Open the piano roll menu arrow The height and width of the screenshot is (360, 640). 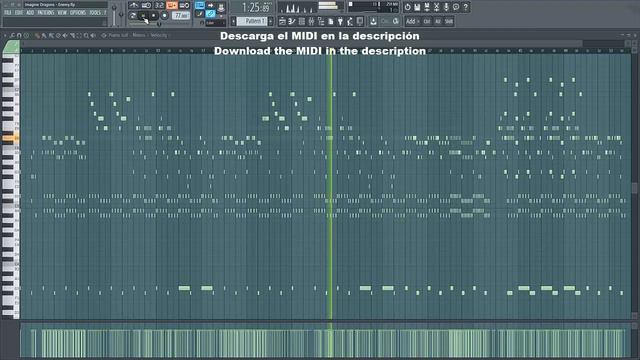[5, 36]
